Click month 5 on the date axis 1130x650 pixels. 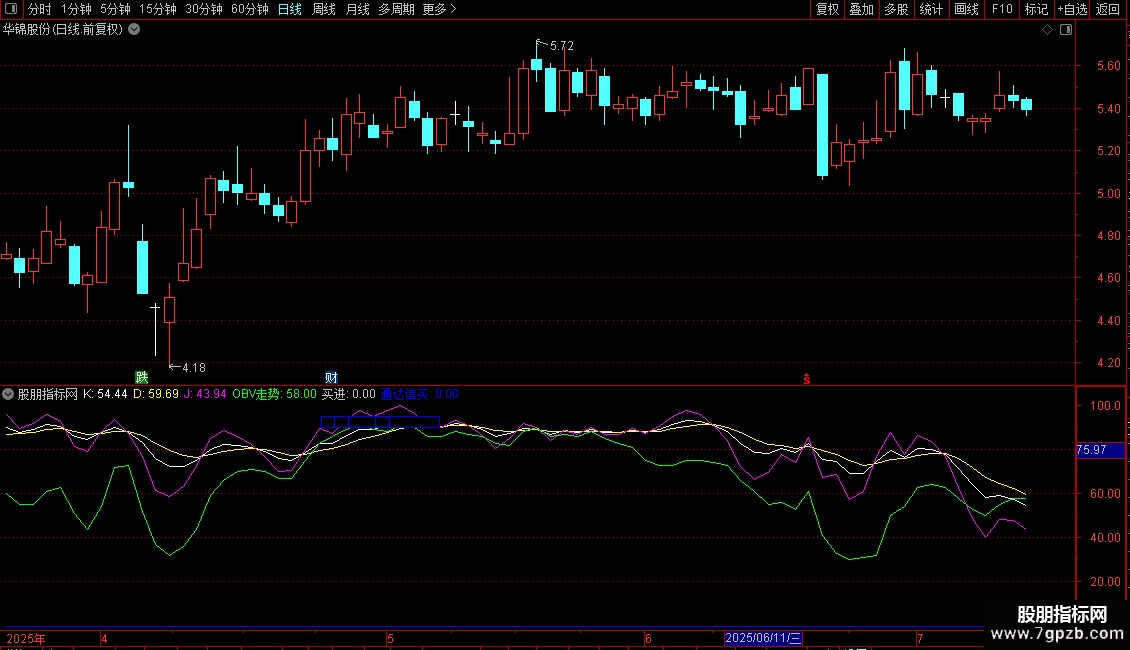click(390, 638)
